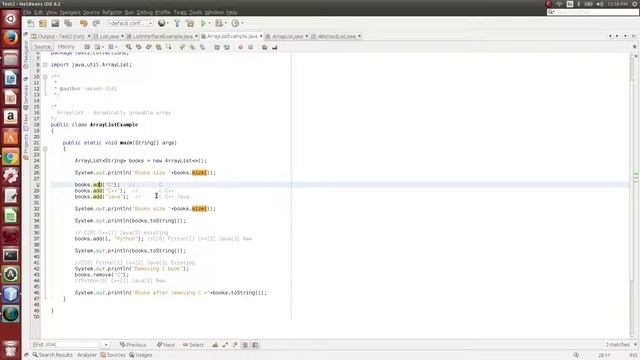The height and width of the screenshot is (360, 640).
Task: Open the Tools menu
Action: [x=196, y=12]
